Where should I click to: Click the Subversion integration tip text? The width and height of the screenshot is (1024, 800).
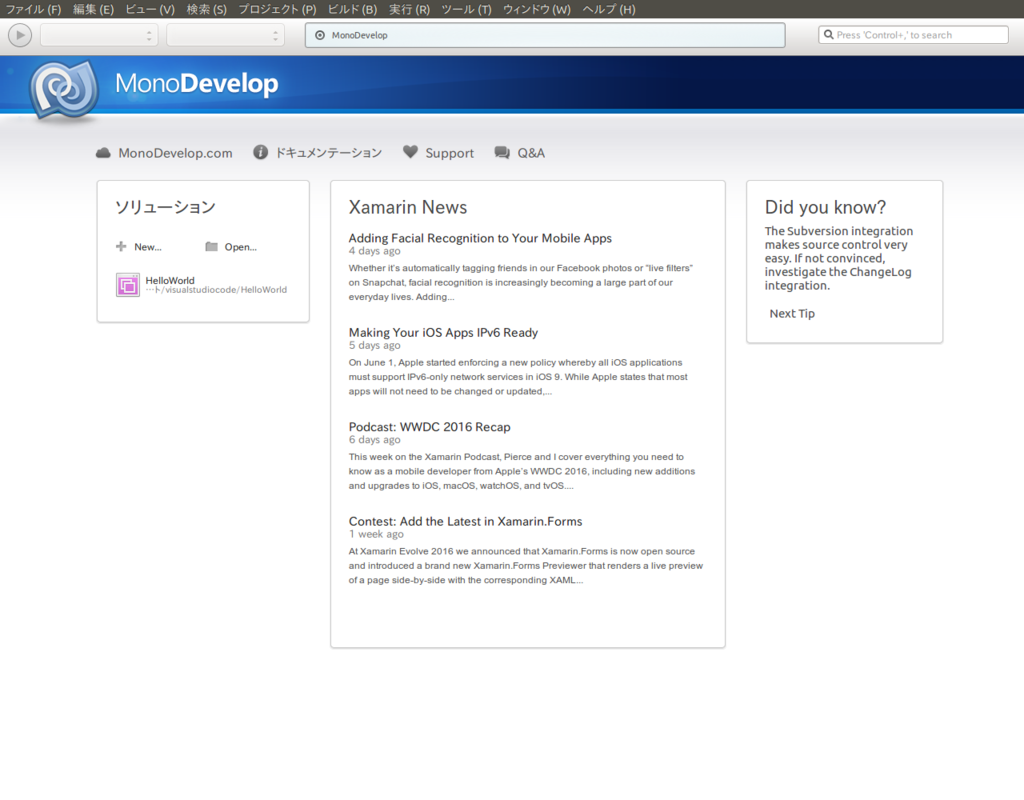(x=839, y=258)
